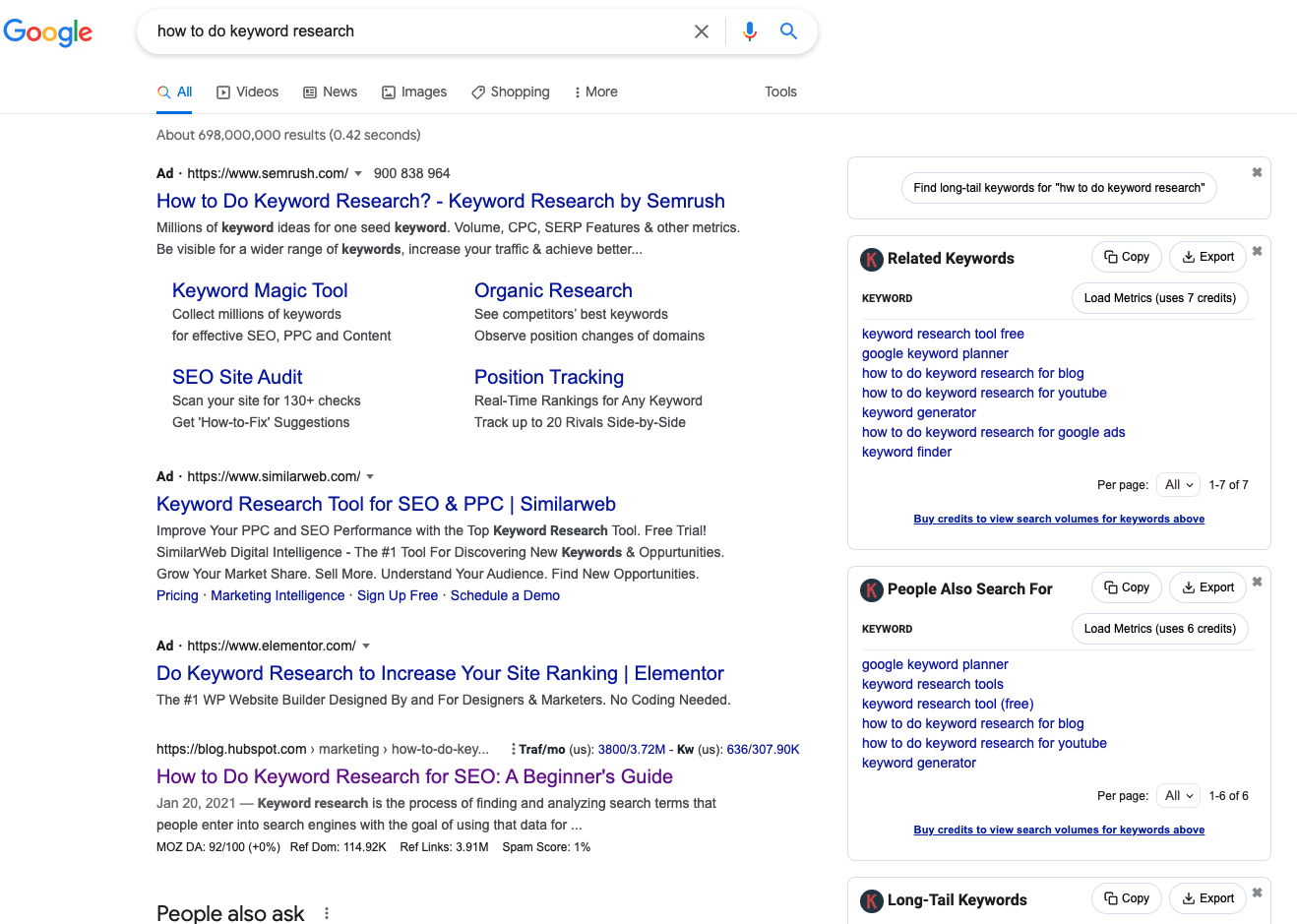Image resolution: width=1297 pixels, height=924 pixels.
Task: Switch to the Videos tab
Action: [247, 92]
